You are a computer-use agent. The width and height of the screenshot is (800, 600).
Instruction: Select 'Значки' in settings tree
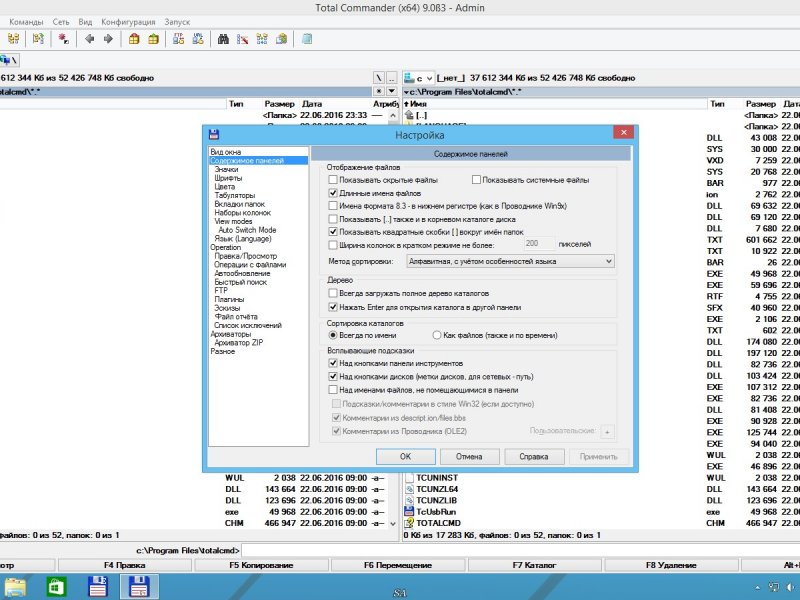point(227,169)
